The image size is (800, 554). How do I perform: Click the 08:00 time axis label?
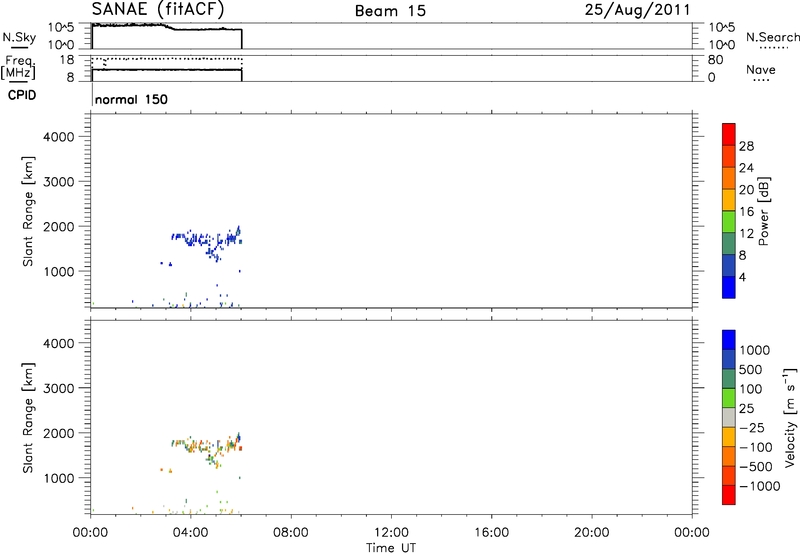point(291,533)
